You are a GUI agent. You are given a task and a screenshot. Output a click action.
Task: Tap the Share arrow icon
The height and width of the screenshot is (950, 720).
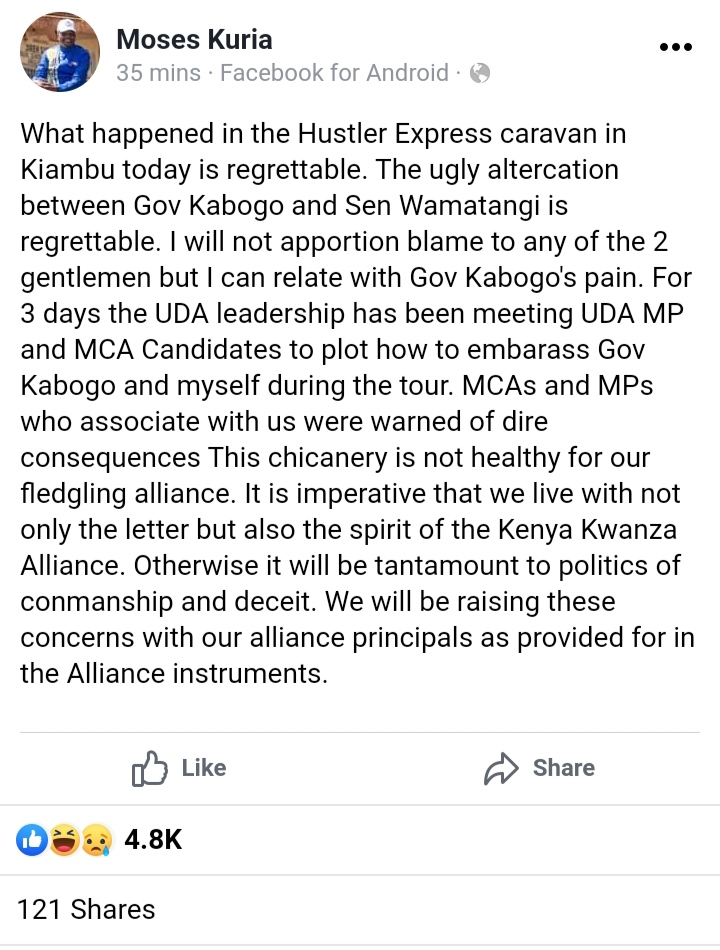point(501,768)
